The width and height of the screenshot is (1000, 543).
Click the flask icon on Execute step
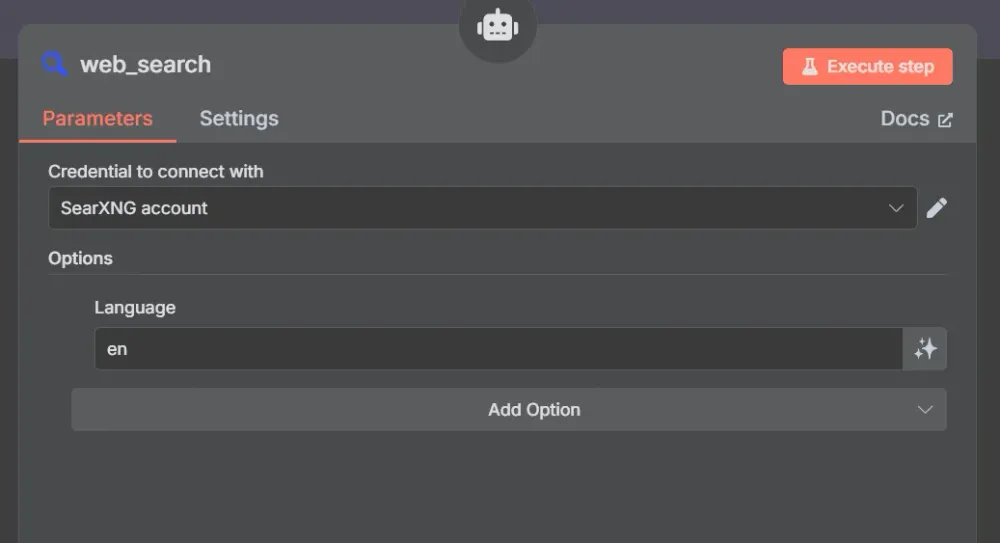[x=809, y=66]
